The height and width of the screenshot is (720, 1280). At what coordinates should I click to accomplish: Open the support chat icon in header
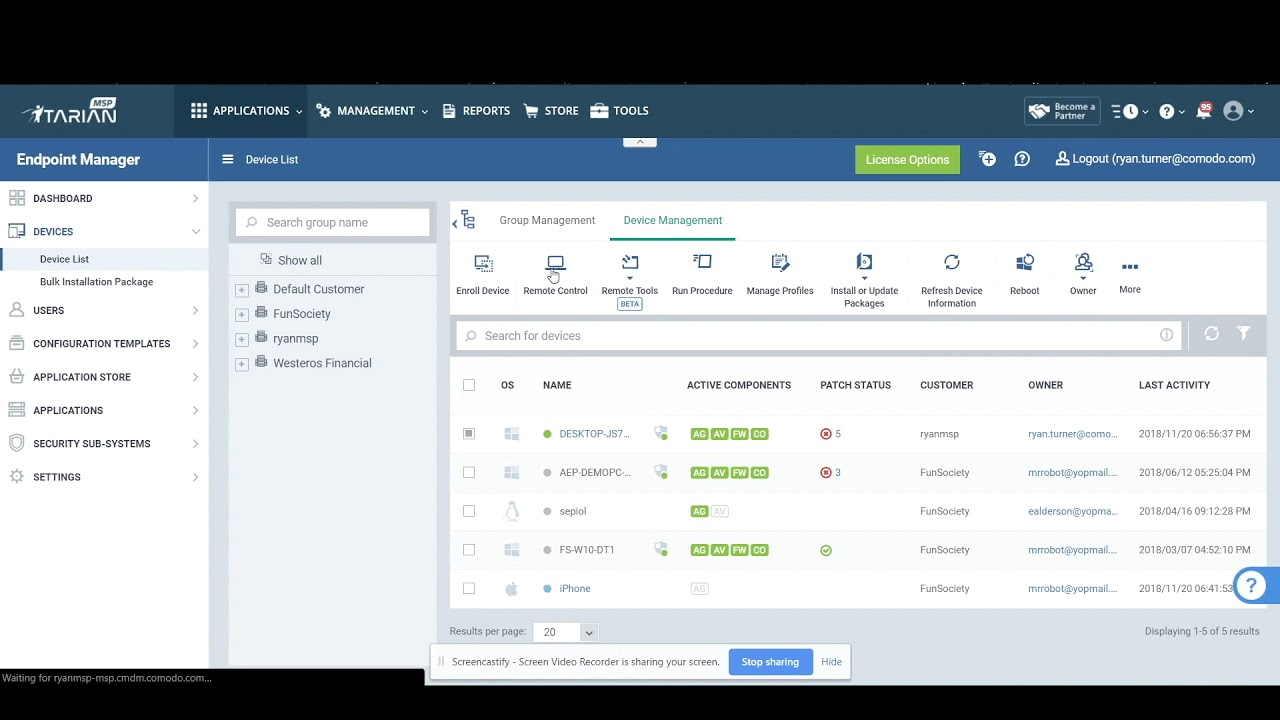point(1022,159)
